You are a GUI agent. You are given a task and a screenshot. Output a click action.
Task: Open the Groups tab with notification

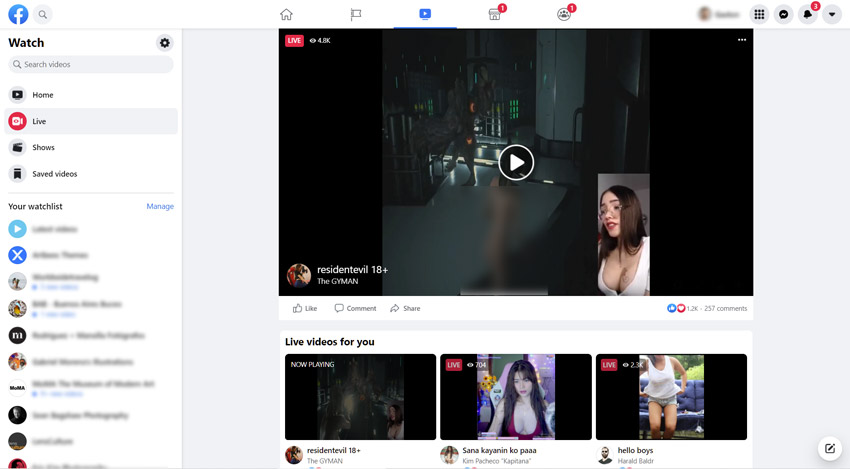pos(564,14)
